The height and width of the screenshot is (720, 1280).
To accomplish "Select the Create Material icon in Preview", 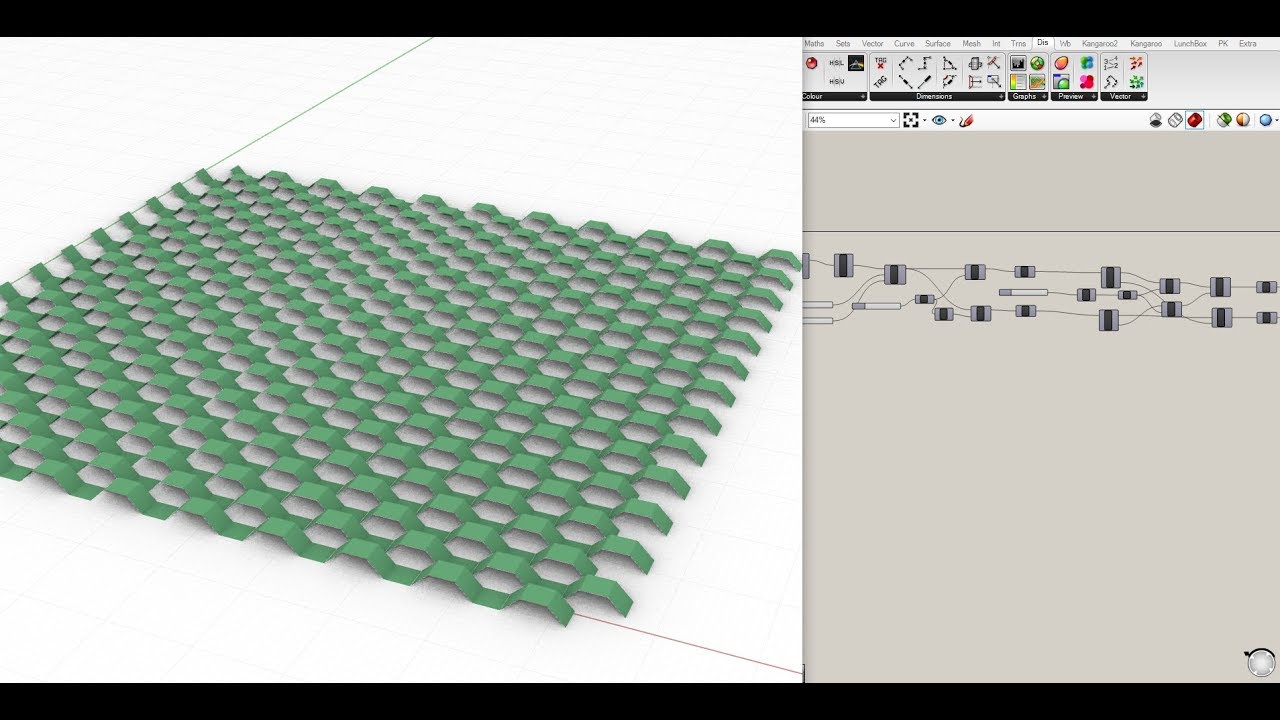I will [x=1061, y=82].
